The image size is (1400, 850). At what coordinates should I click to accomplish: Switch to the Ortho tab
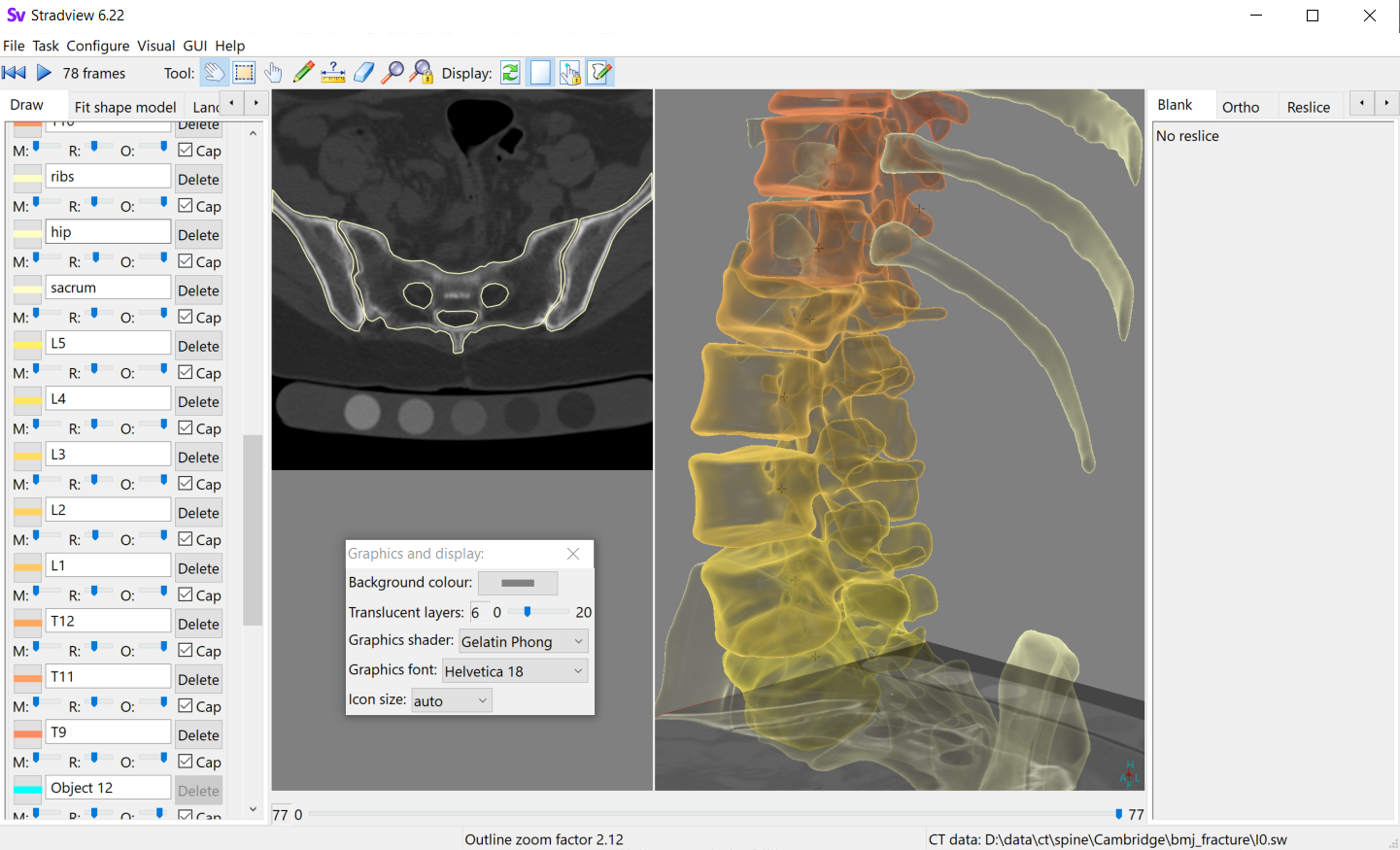[x=1241, y=107]
